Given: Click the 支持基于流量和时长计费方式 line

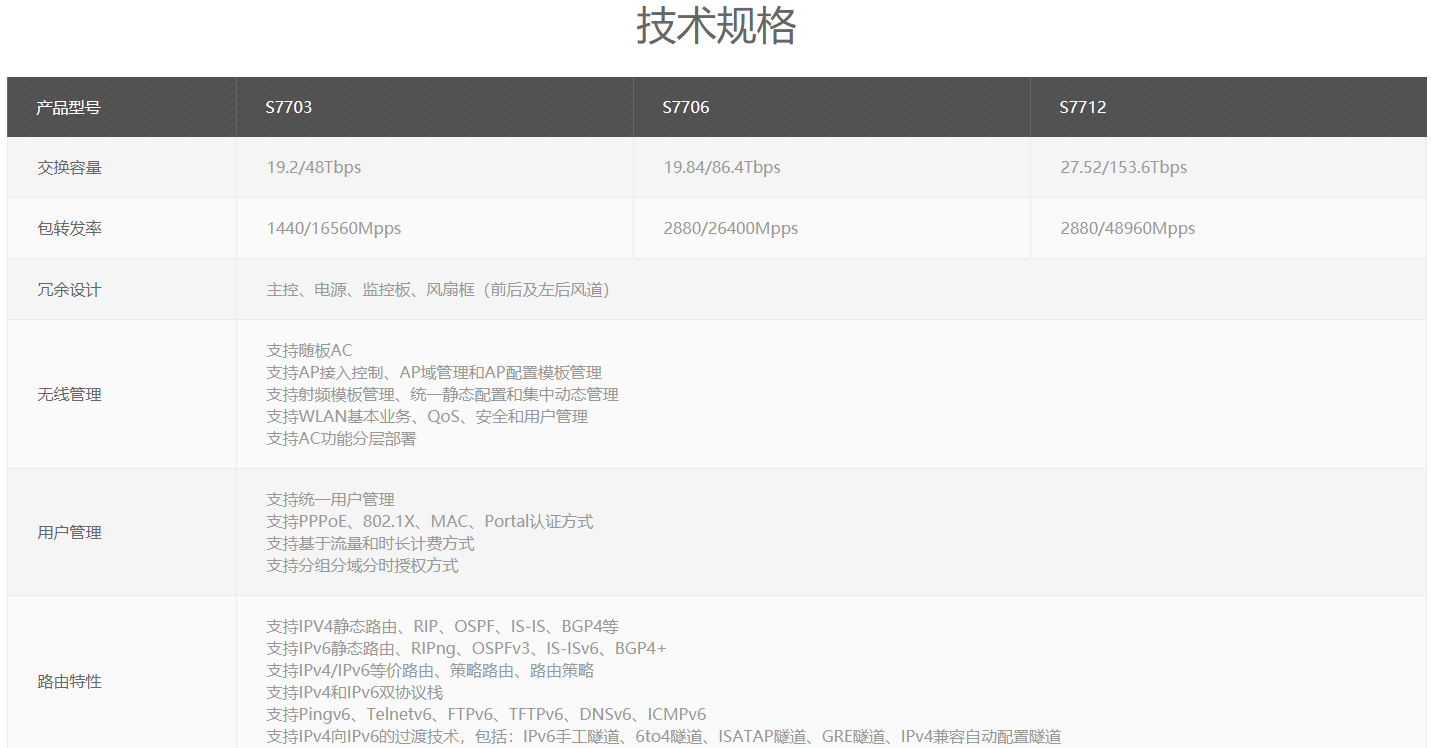Looking at the screenshot, I should [x=370, y=544].
